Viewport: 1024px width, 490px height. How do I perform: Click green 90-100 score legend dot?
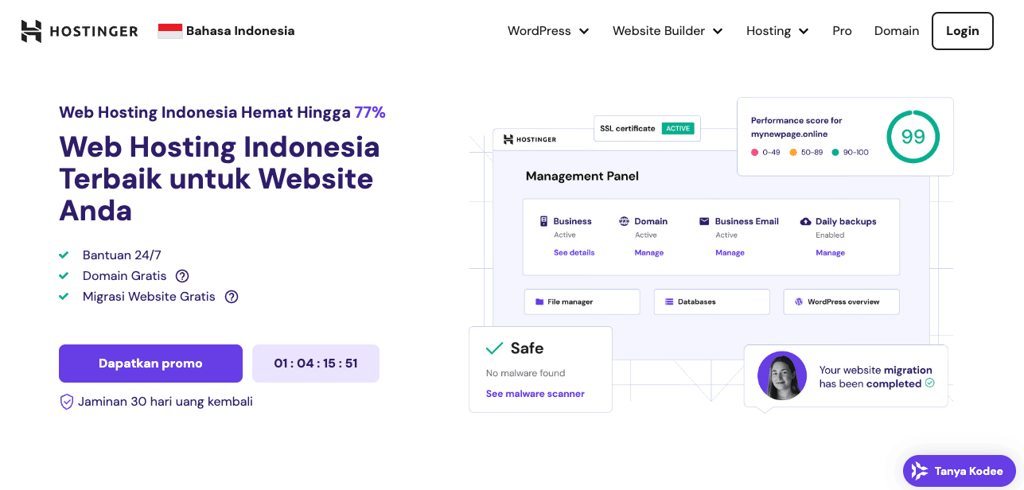click(835, 152)
